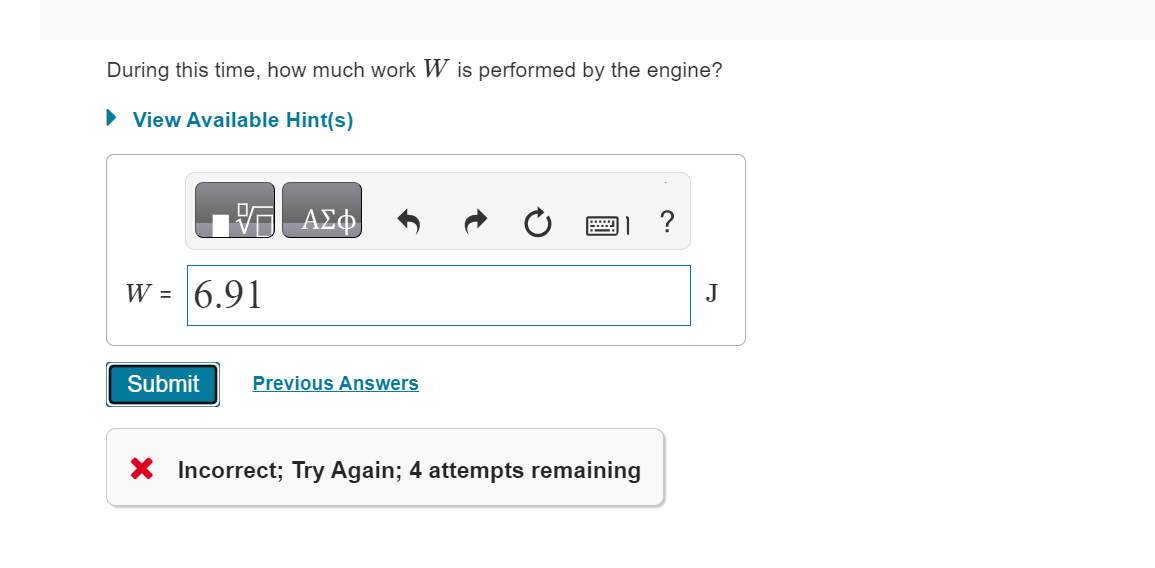Open the math templates button with the root symbol
1155x568 pixels.
pos(235,210)
